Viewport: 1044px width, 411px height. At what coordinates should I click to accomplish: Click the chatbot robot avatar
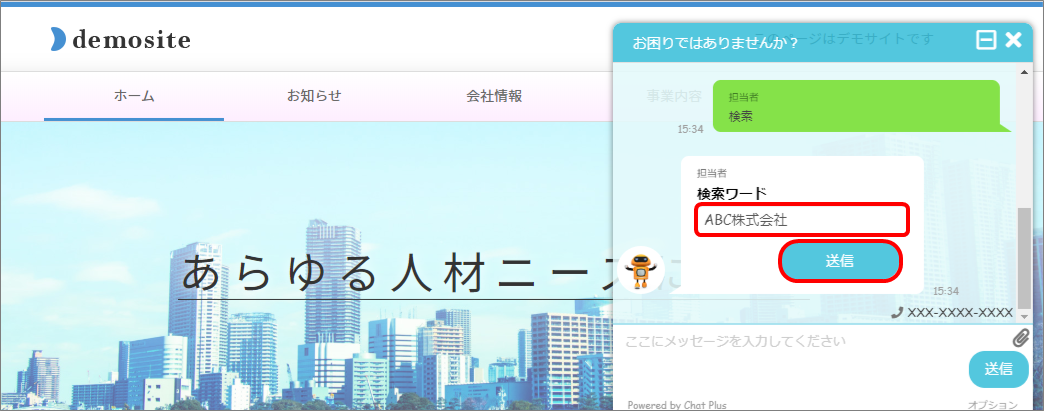tap(641, 270)
